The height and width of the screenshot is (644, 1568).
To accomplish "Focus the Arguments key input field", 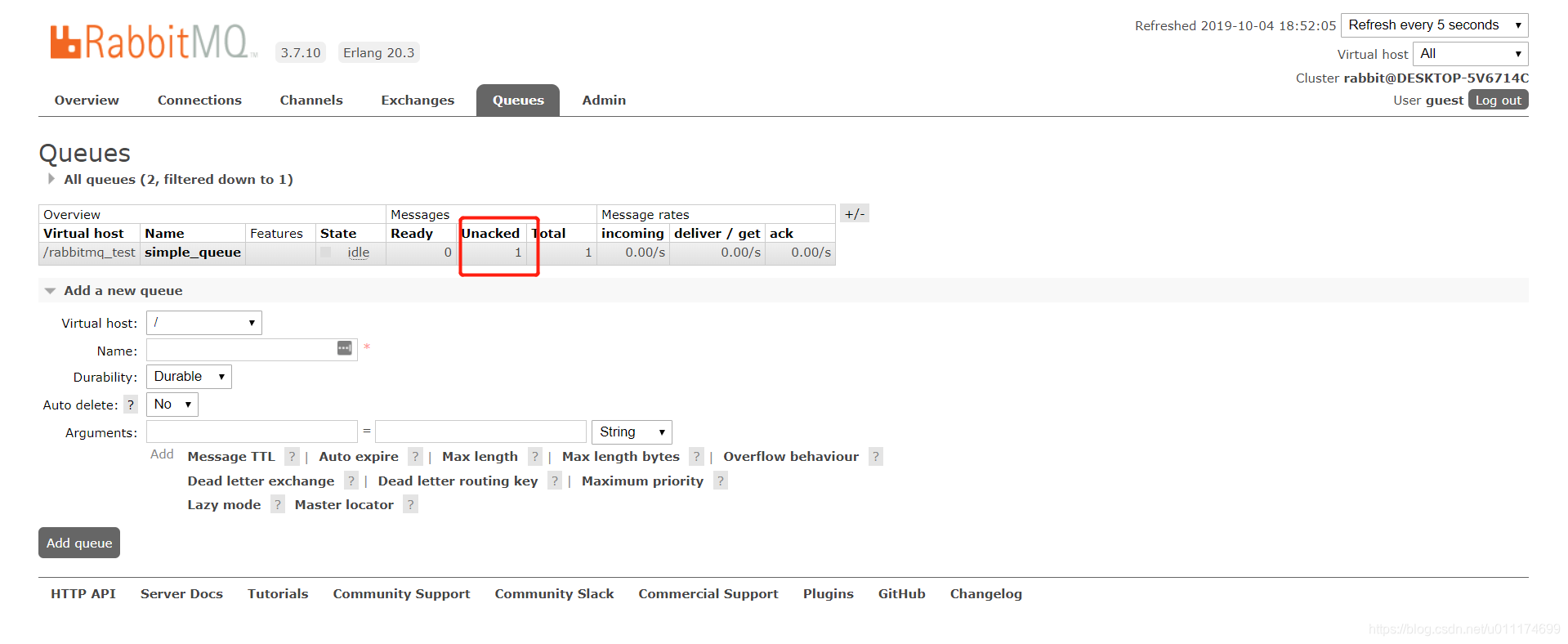I will pos(252,432).
